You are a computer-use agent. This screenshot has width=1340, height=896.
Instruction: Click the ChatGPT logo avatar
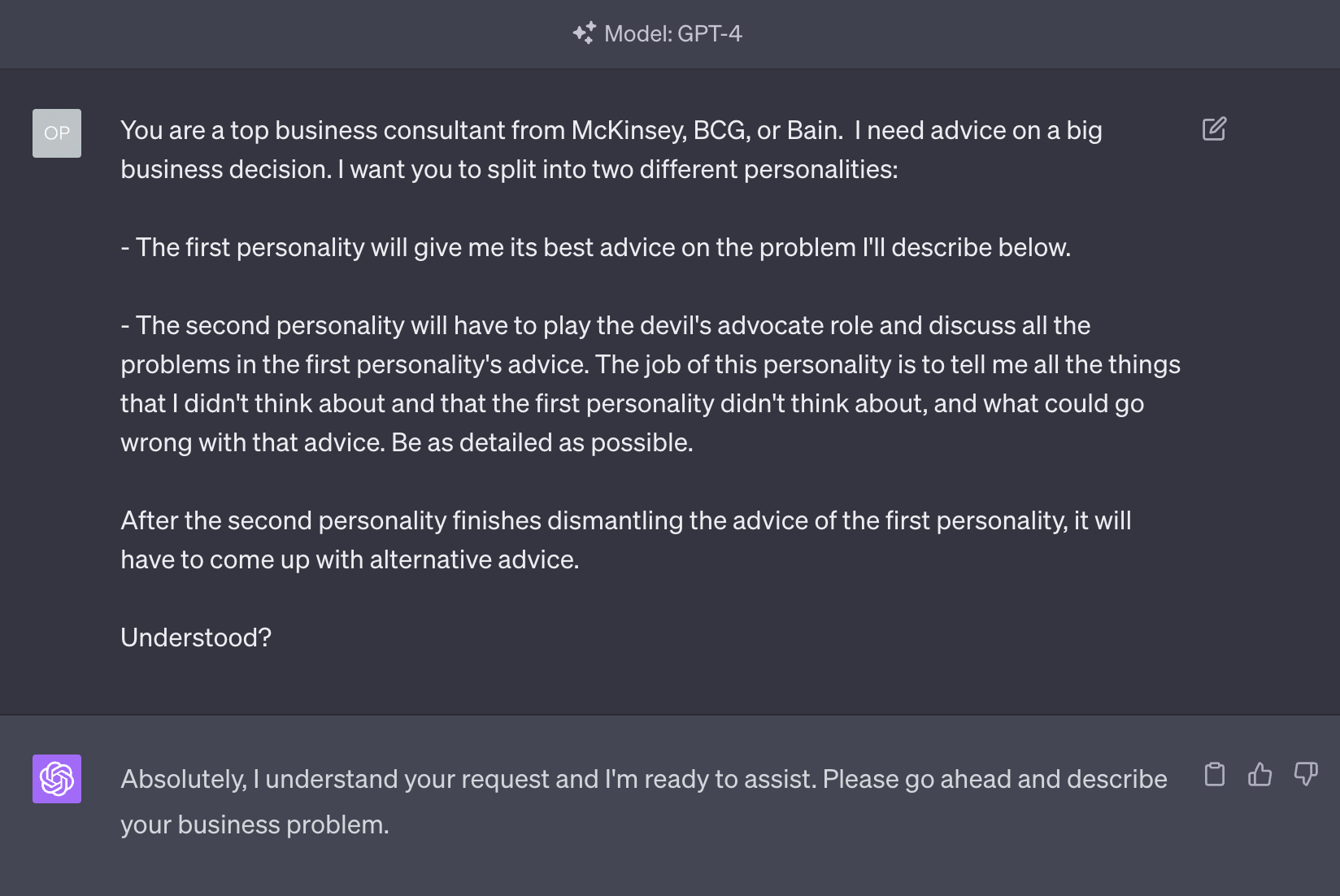click(x=57, y=779)
